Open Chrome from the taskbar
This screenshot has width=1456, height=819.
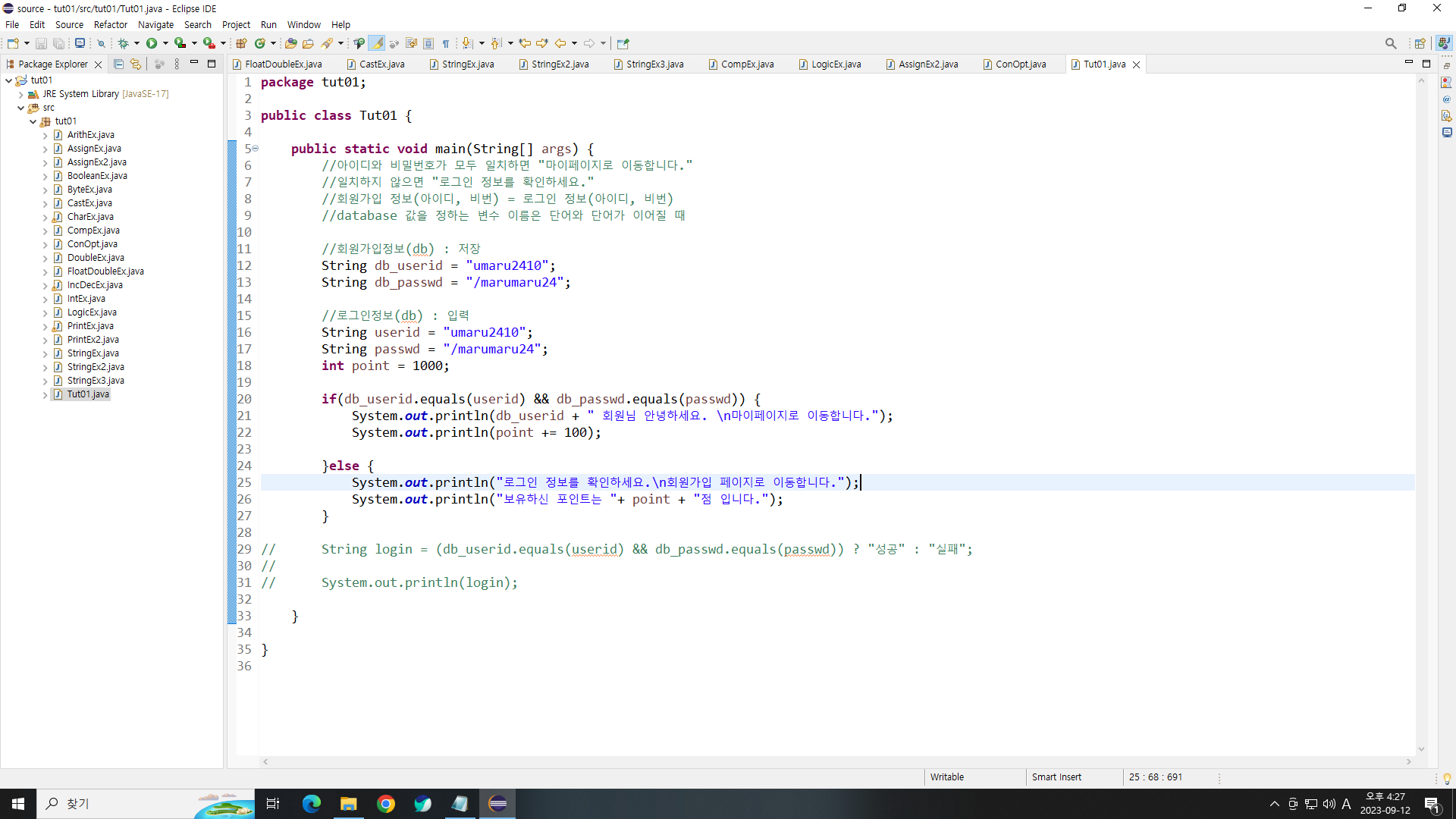[x=386, y=804]
